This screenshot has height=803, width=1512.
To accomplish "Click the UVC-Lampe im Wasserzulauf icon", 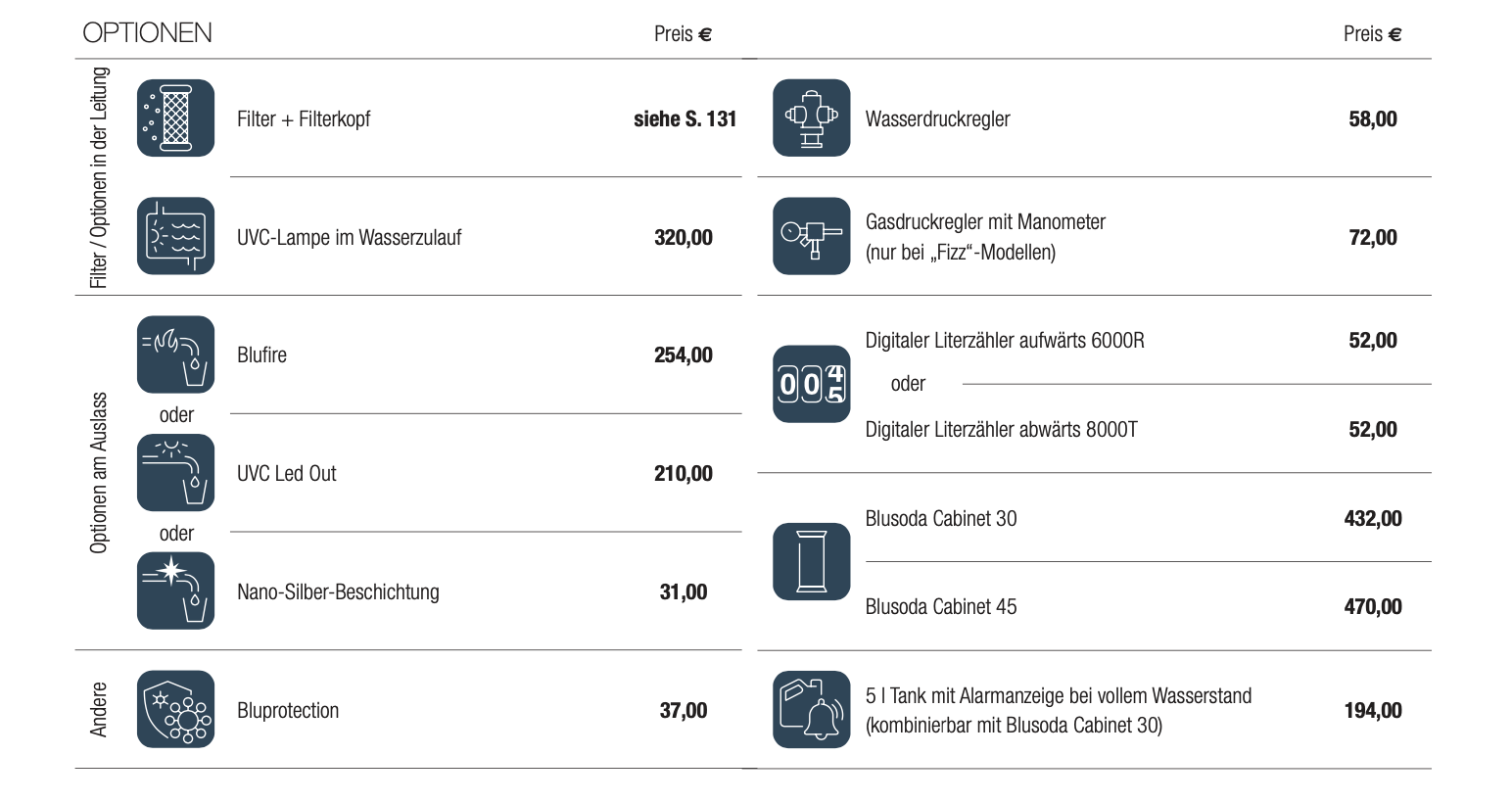I will coord(175,236).
